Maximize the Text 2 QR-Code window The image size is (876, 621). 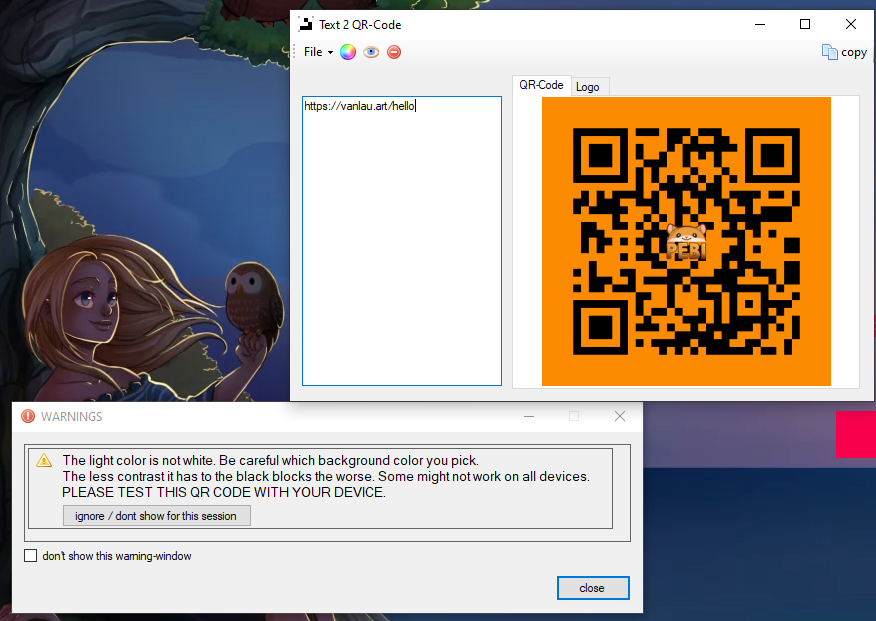805,24
